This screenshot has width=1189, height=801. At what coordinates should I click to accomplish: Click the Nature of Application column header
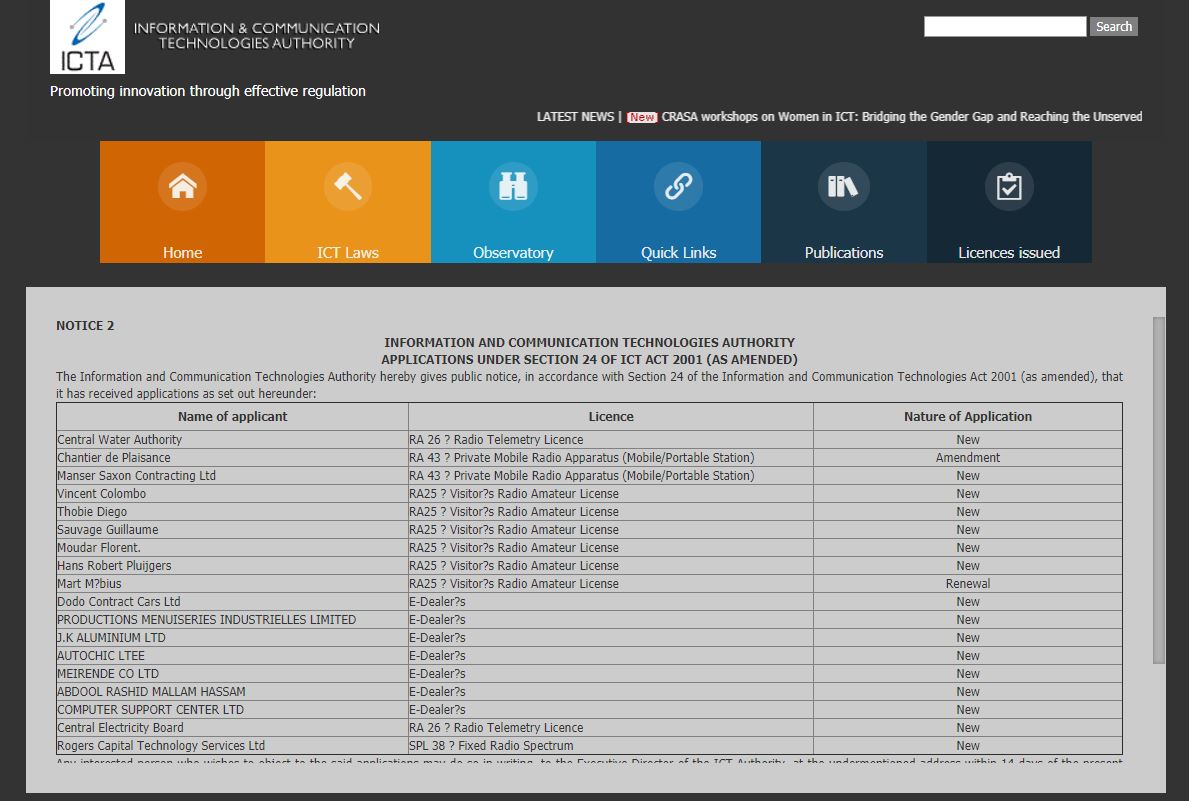(968, 416)
